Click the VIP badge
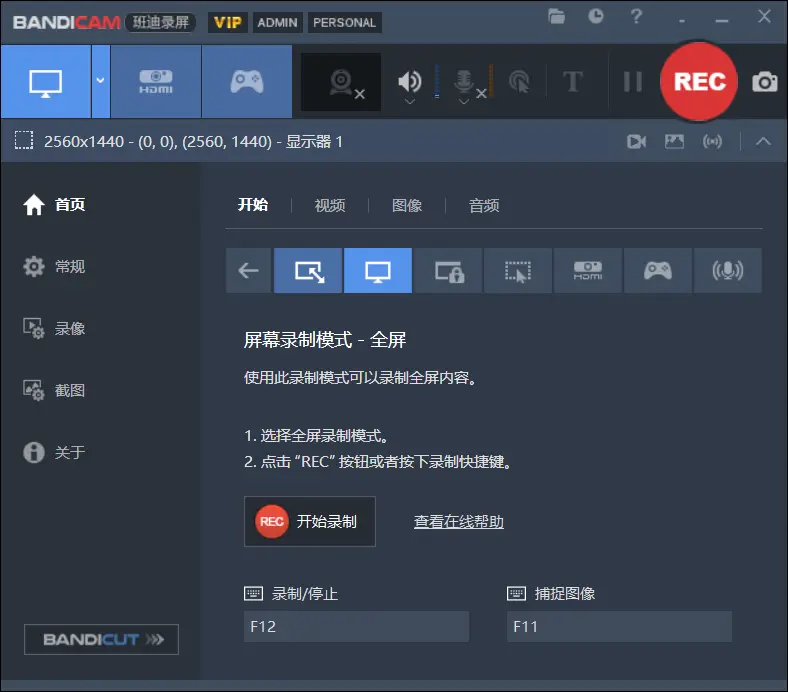The image size is (788, 692). 228,23
